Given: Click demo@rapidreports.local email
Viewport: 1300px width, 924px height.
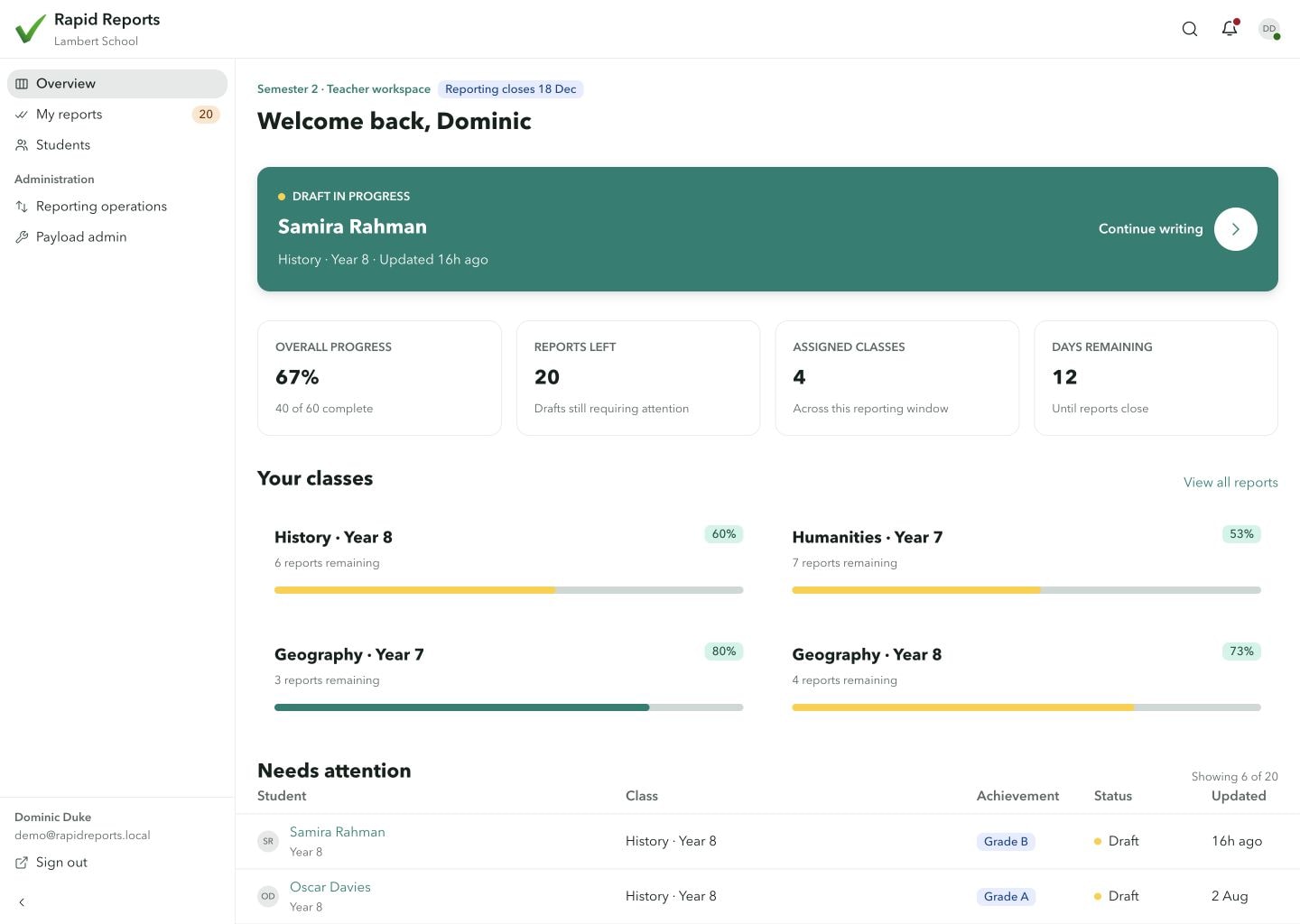Looking at the screenshot, I should pos(82,836).
